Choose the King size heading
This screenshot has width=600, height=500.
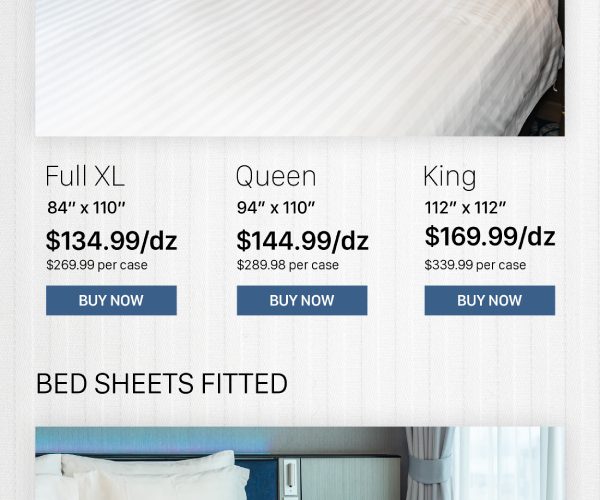(449, 177)
